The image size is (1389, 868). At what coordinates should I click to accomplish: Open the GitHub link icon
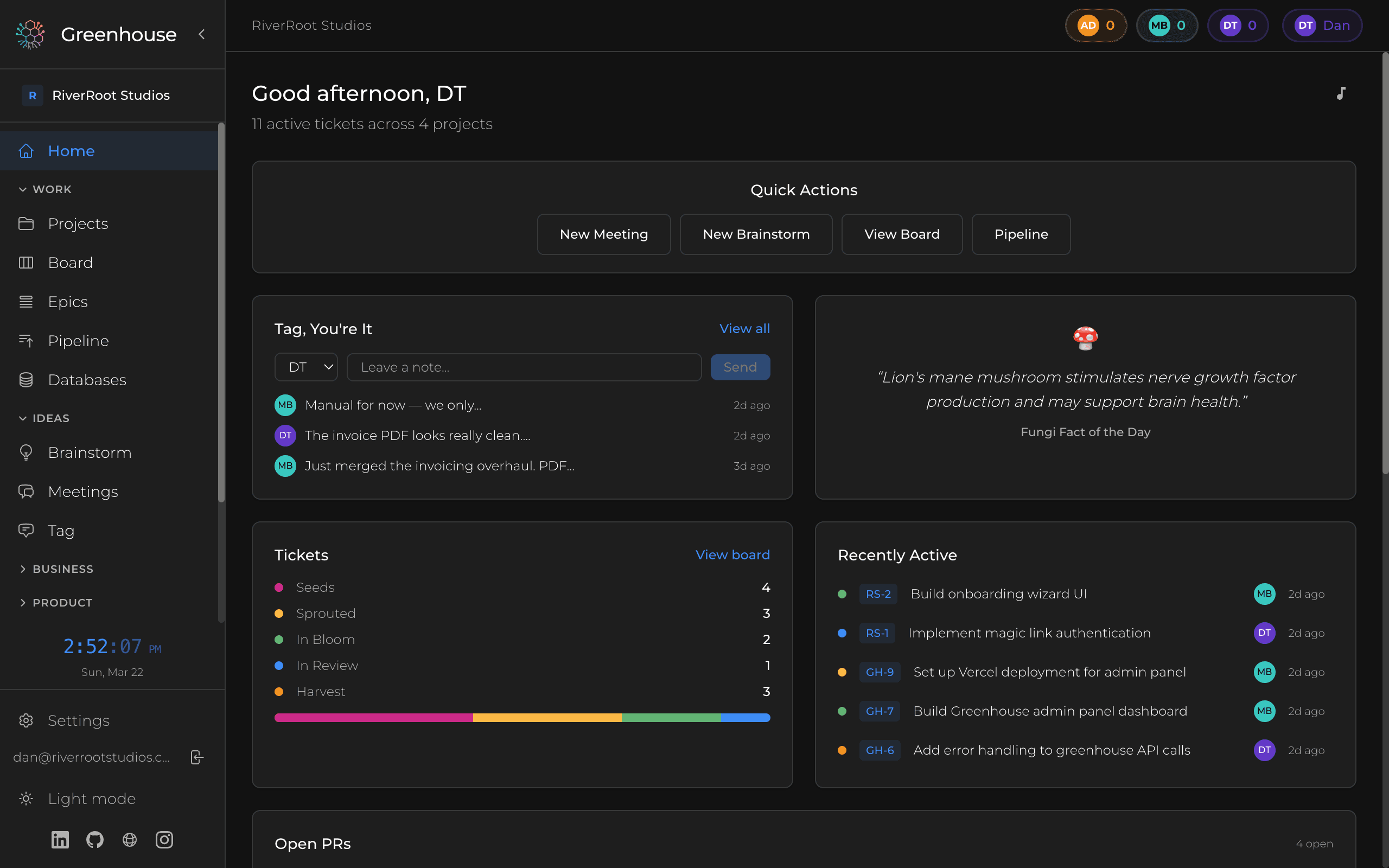pos(95,840)
